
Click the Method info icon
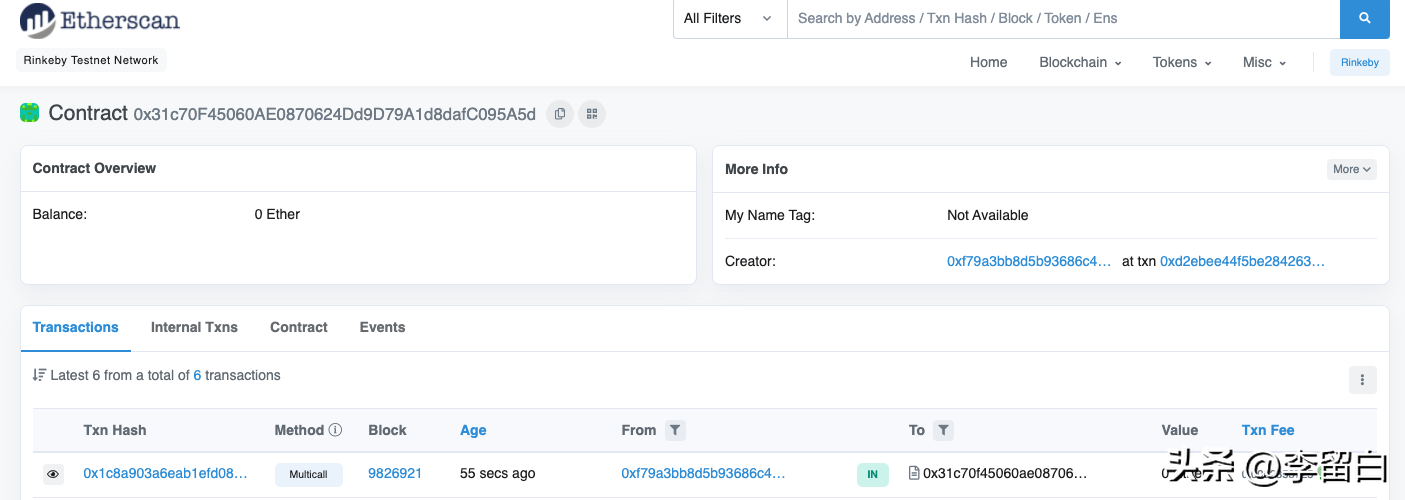(x=335, y=430)
